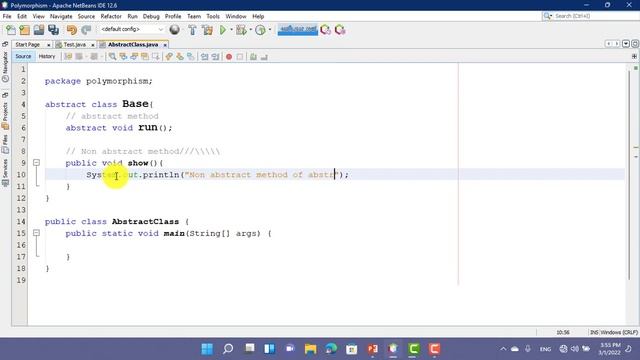Image resolution: width=640 pixels, height=360 pixels.
Task: Open the Tools menu
Action: click(x=213, y=16)
